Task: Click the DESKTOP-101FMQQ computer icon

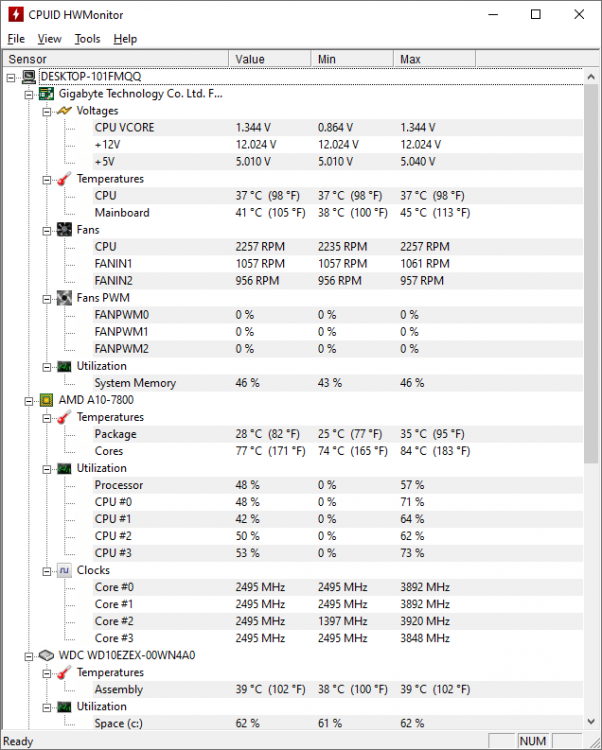Action: 29,77
